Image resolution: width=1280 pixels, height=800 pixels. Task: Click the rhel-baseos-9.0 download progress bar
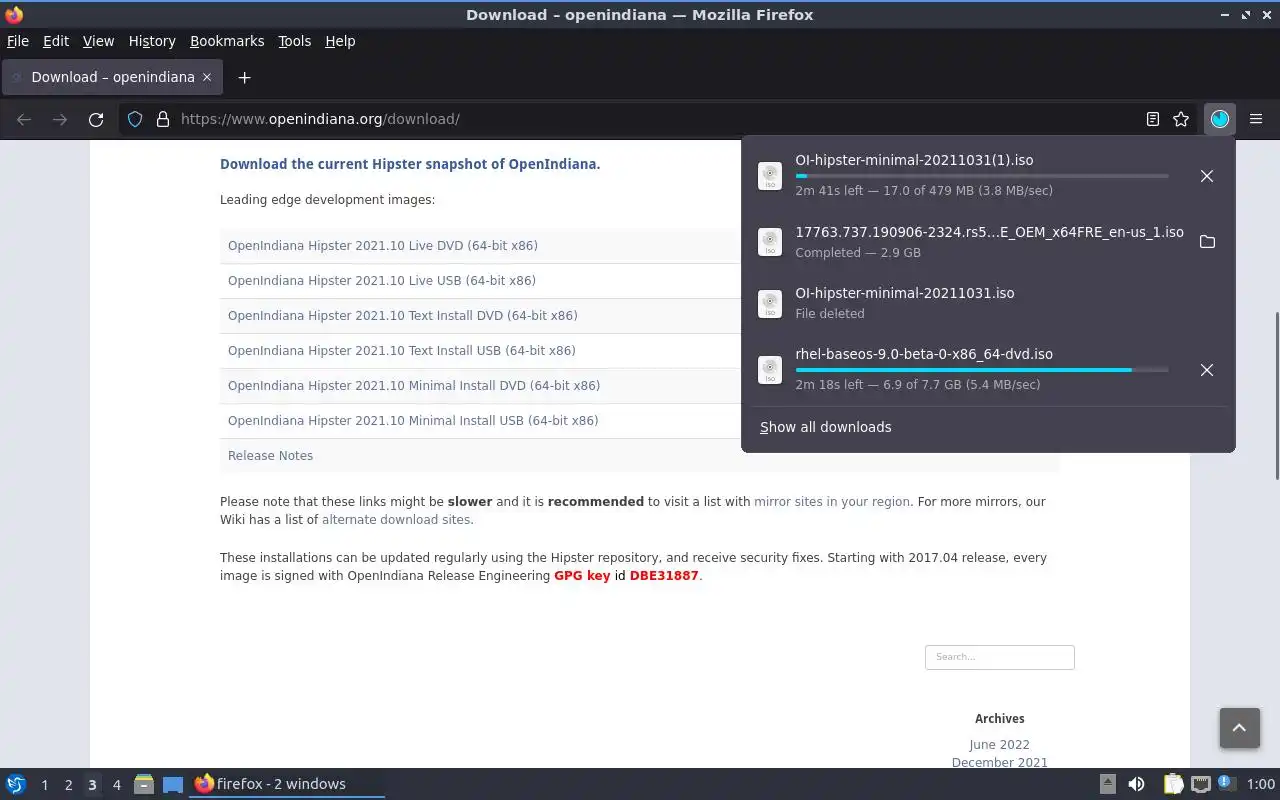click(x=982, y=370)
